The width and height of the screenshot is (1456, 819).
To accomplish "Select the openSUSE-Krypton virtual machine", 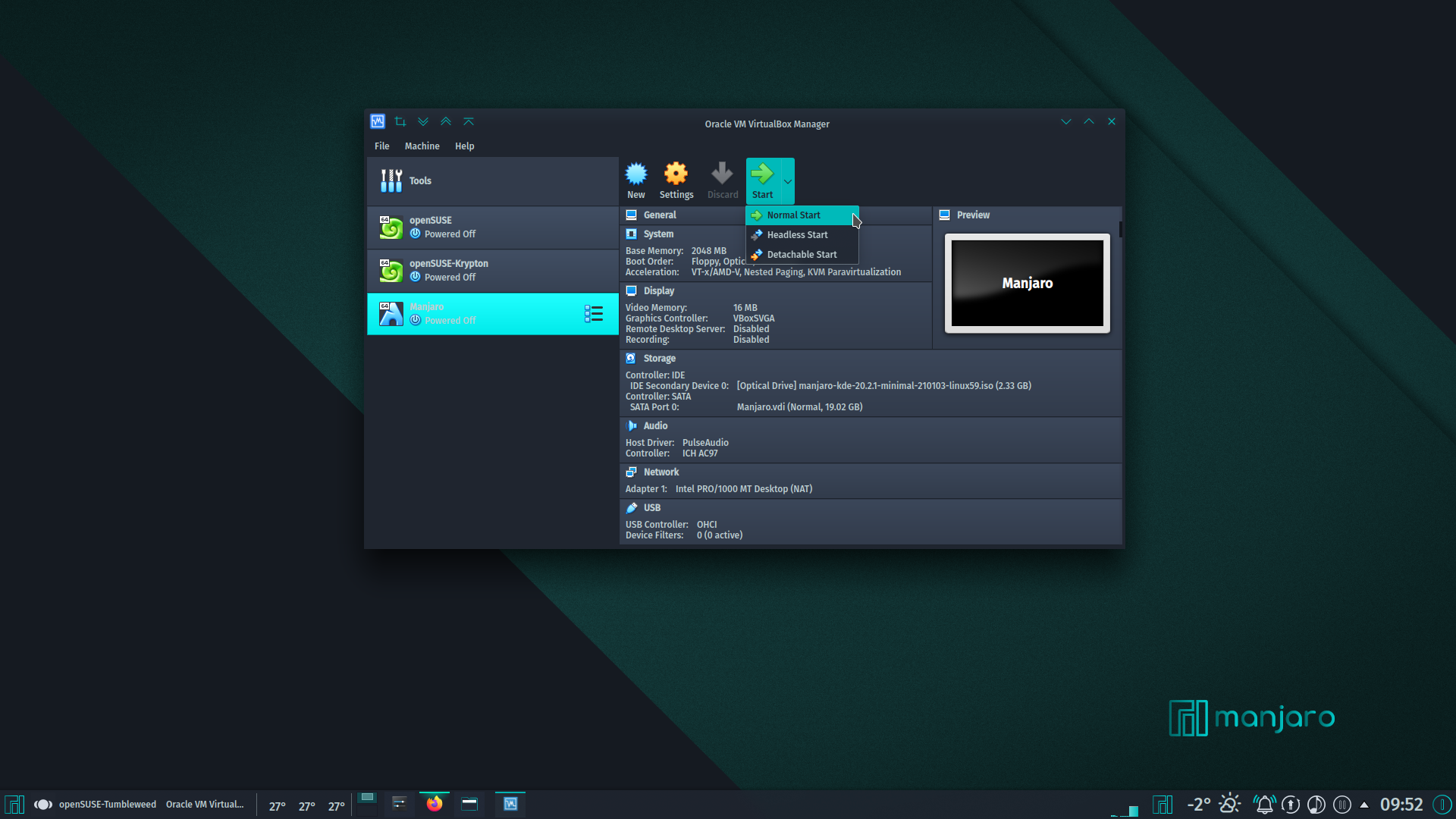I will pyautogui.click(x=493, y=271).
